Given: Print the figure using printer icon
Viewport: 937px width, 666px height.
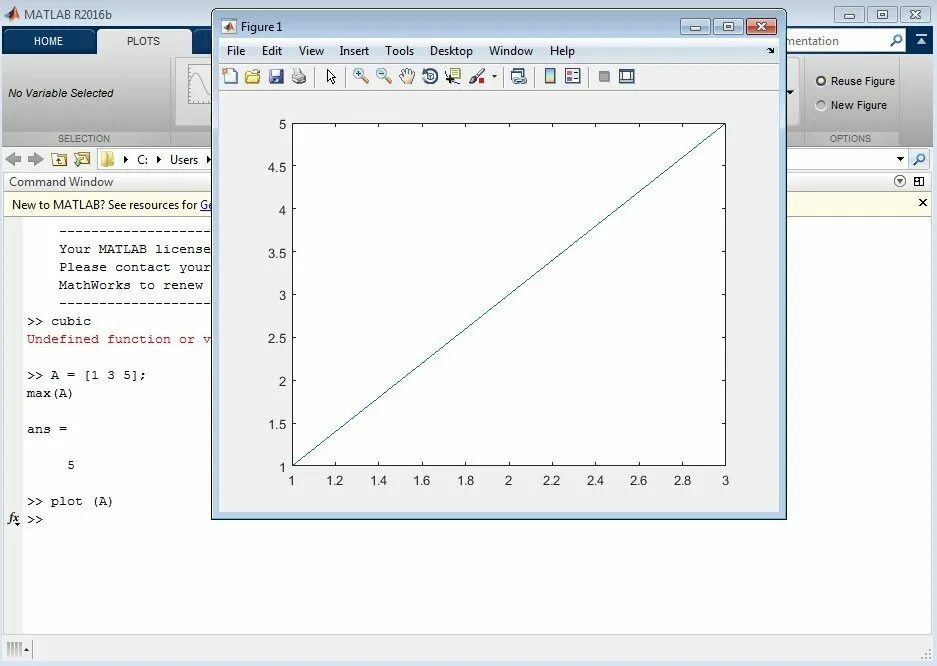Looking at the screenshot, I should pyautogui.click(x=299, y=76).
